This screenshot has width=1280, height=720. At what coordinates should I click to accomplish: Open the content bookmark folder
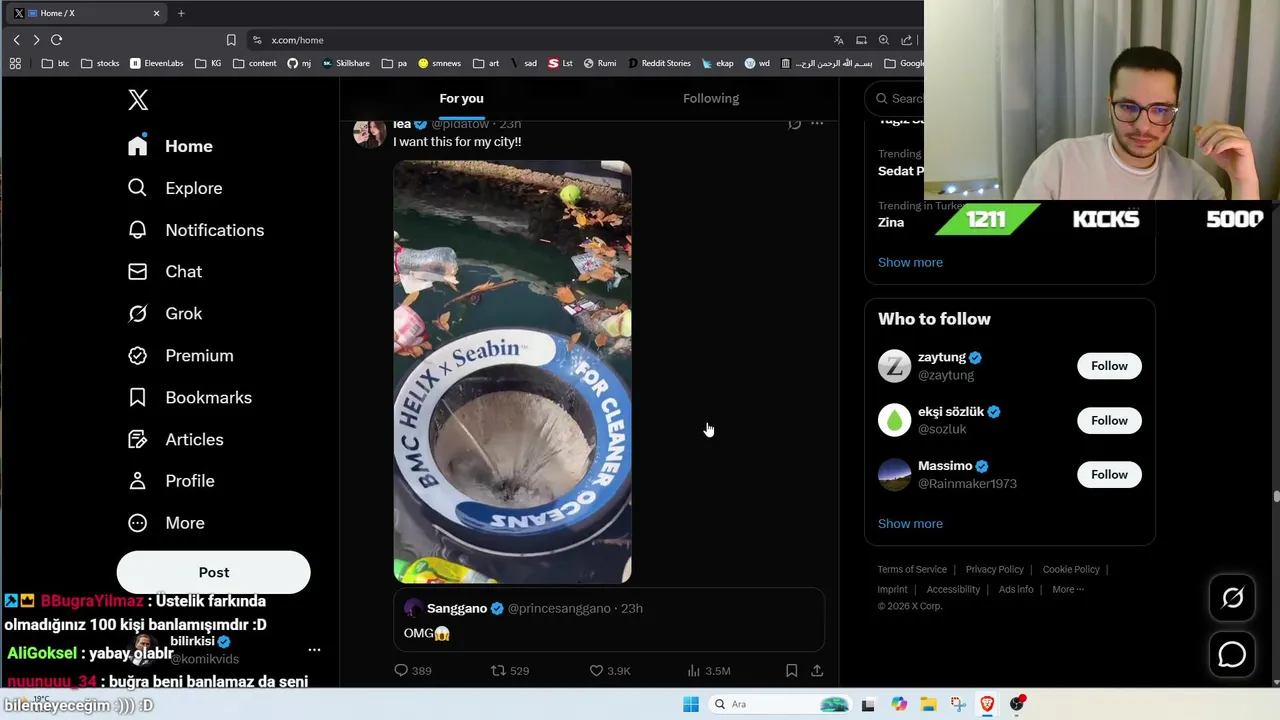coord(255,63)
